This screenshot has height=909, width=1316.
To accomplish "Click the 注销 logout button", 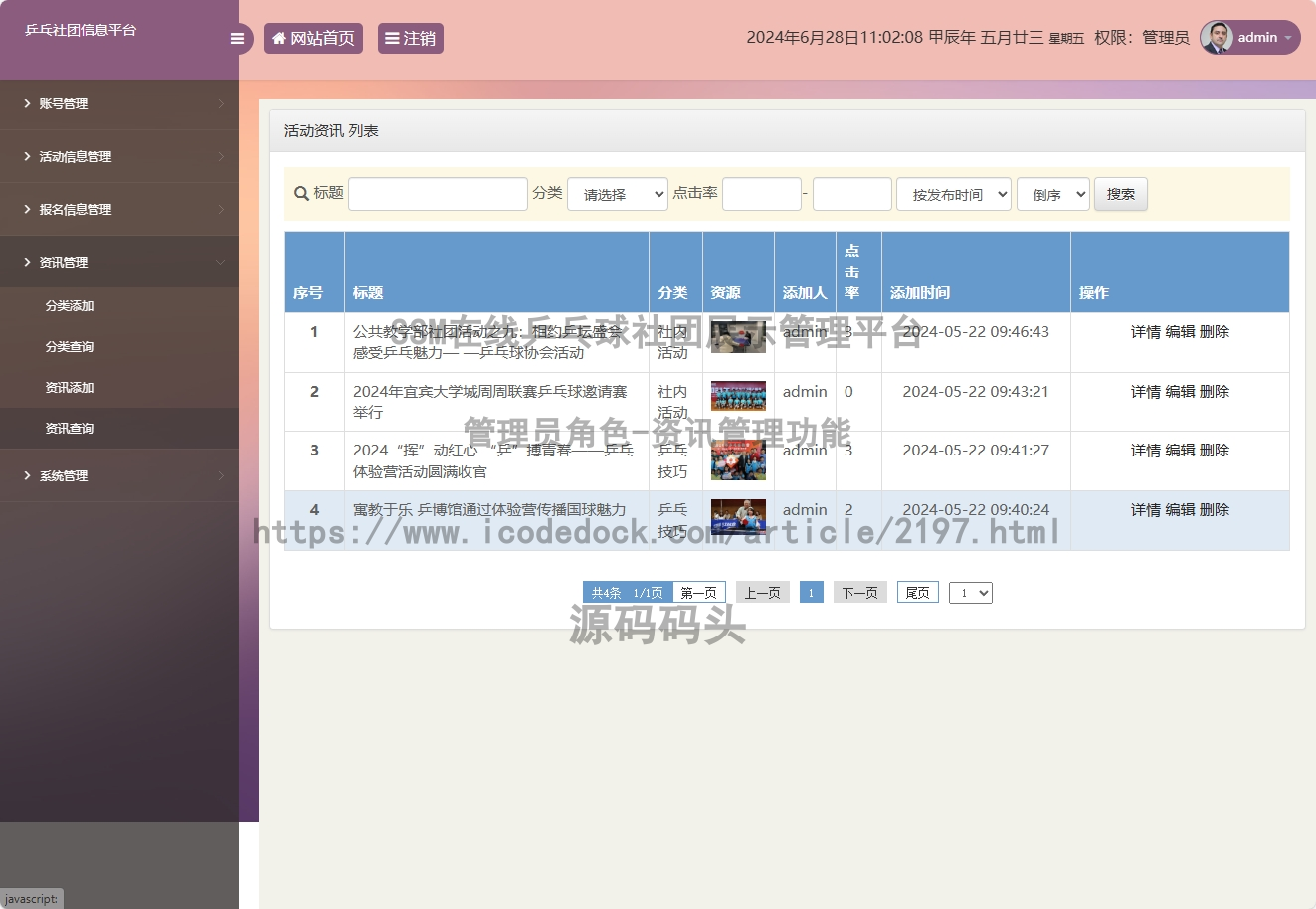I will (x=411, y=39).
